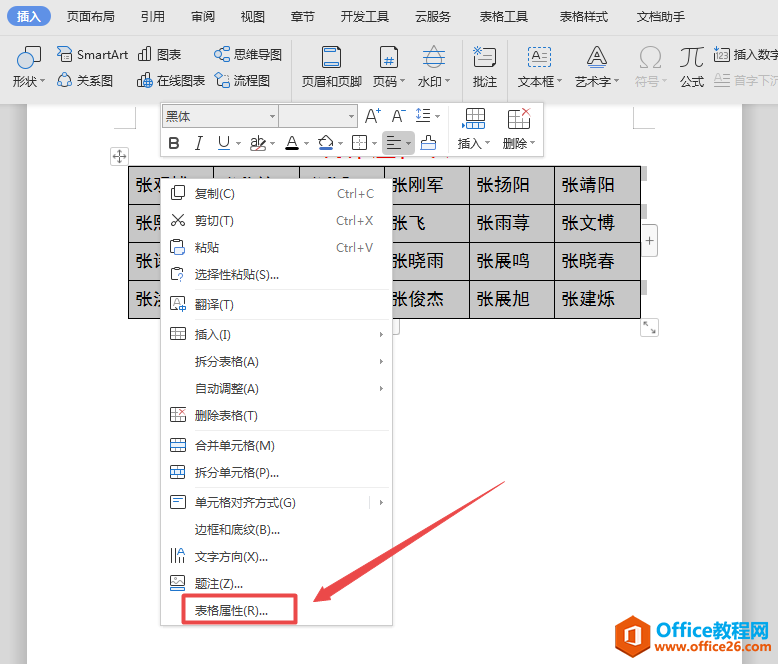The image size is (778, 664).
Task: Click the 流程图 flowchart icon
Action: pos(222,81)
